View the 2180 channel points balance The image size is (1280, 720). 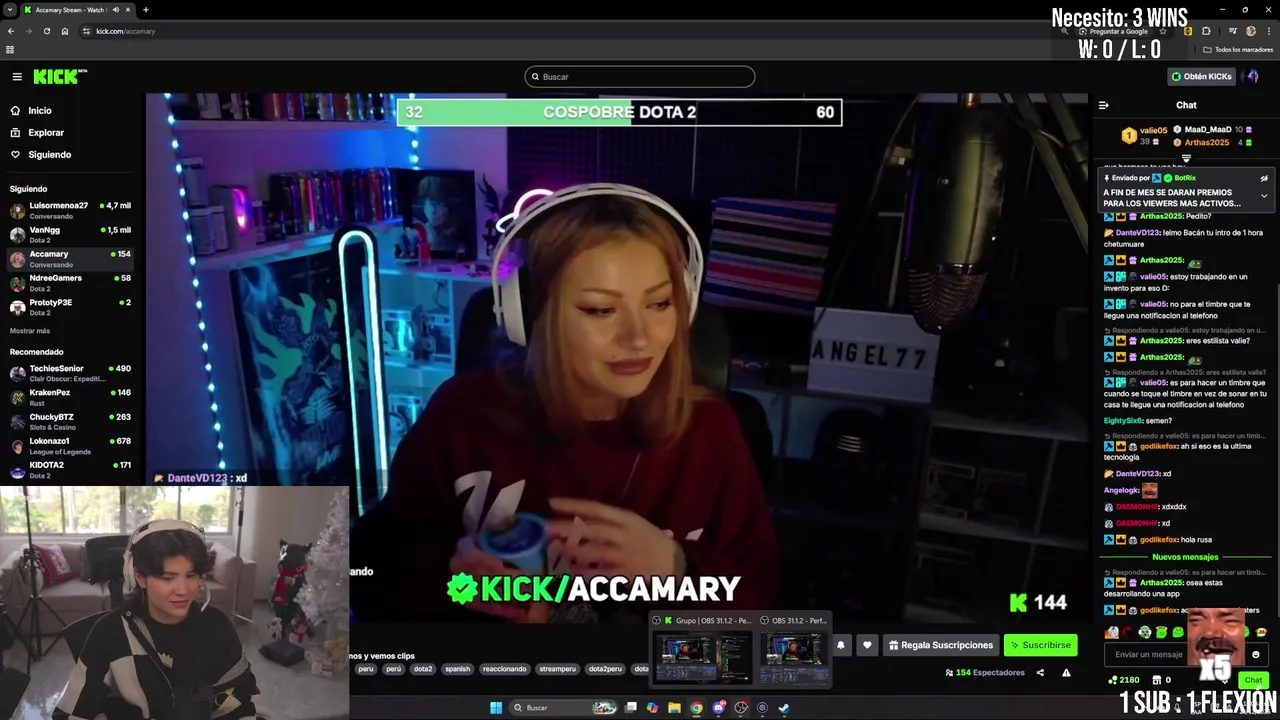tap(1124, 680)
